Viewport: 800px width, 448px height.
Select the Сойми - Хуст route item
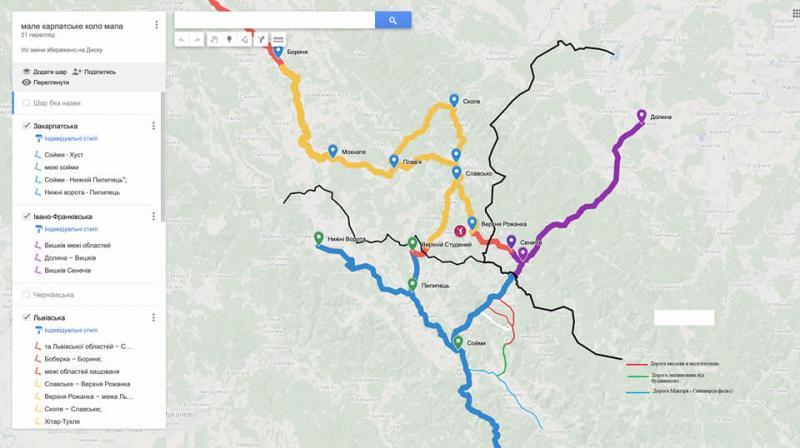[64, 155]
